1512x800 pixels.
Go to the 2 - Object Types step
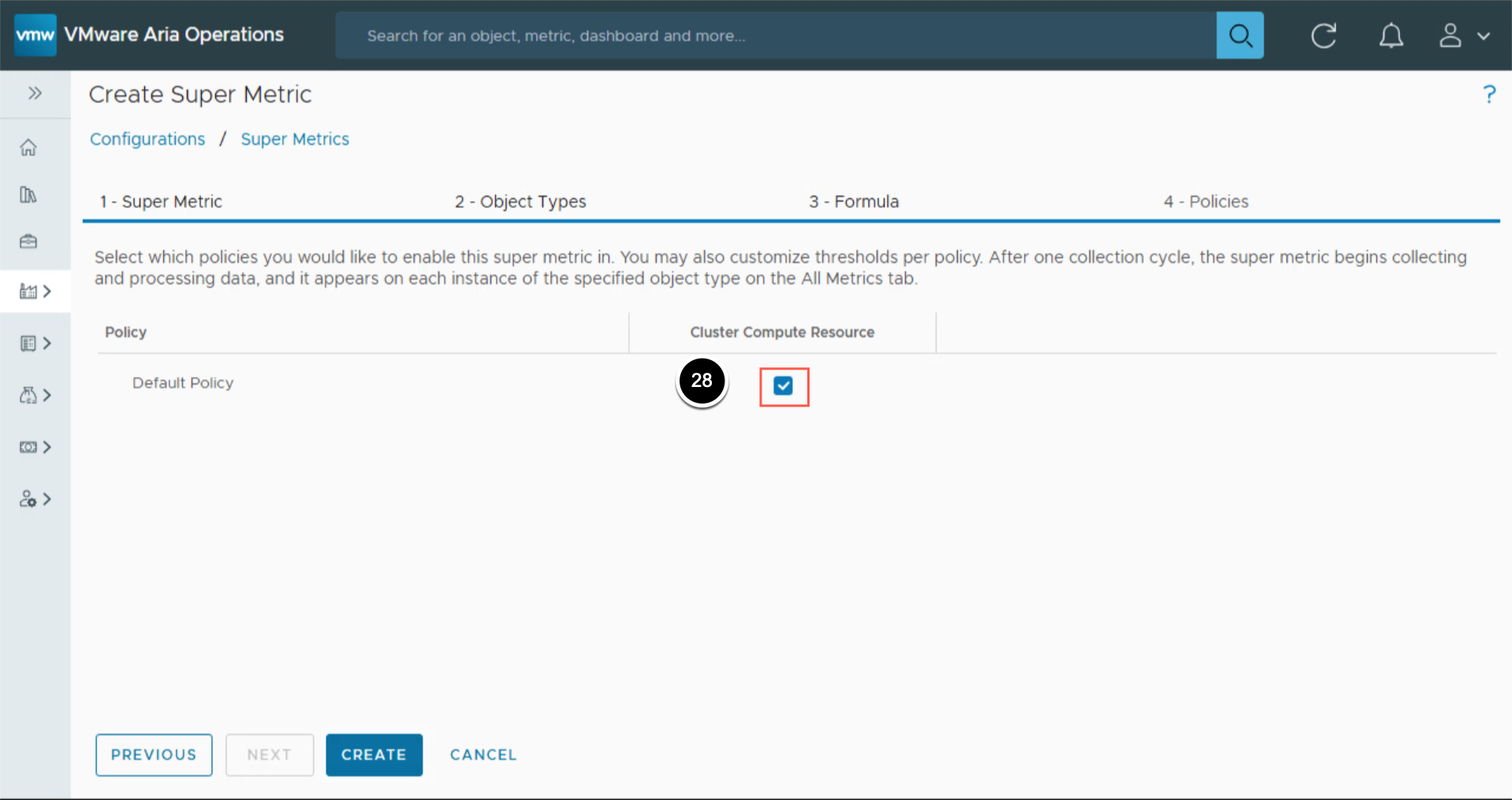point(520,202)
